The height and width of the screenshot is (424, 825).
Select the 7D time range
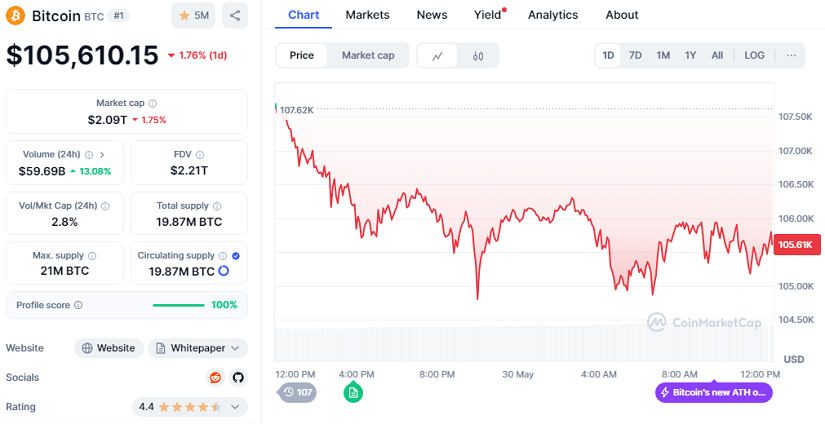point(635,56)
